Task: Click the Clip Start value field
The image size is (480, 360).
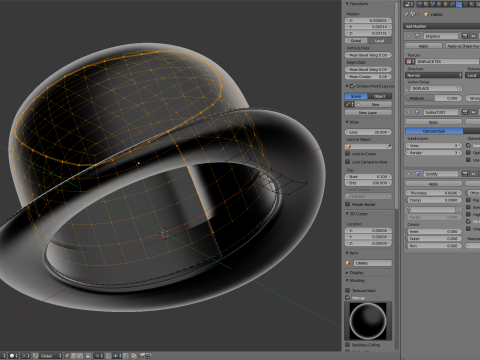Action: point(368,176)
